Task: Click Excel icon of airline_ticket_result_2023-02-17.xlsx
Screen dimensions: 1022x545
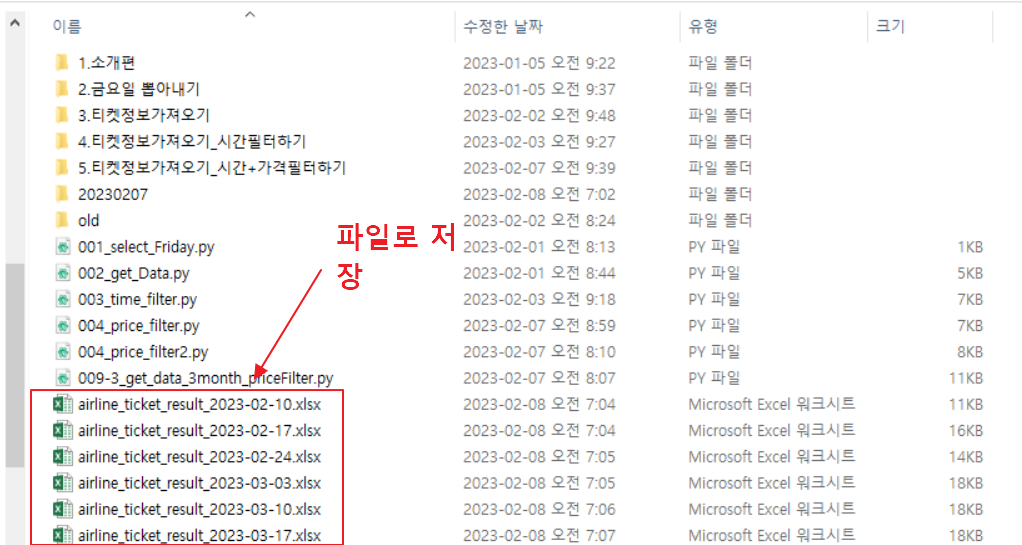Action: click(x=63, y=430)
